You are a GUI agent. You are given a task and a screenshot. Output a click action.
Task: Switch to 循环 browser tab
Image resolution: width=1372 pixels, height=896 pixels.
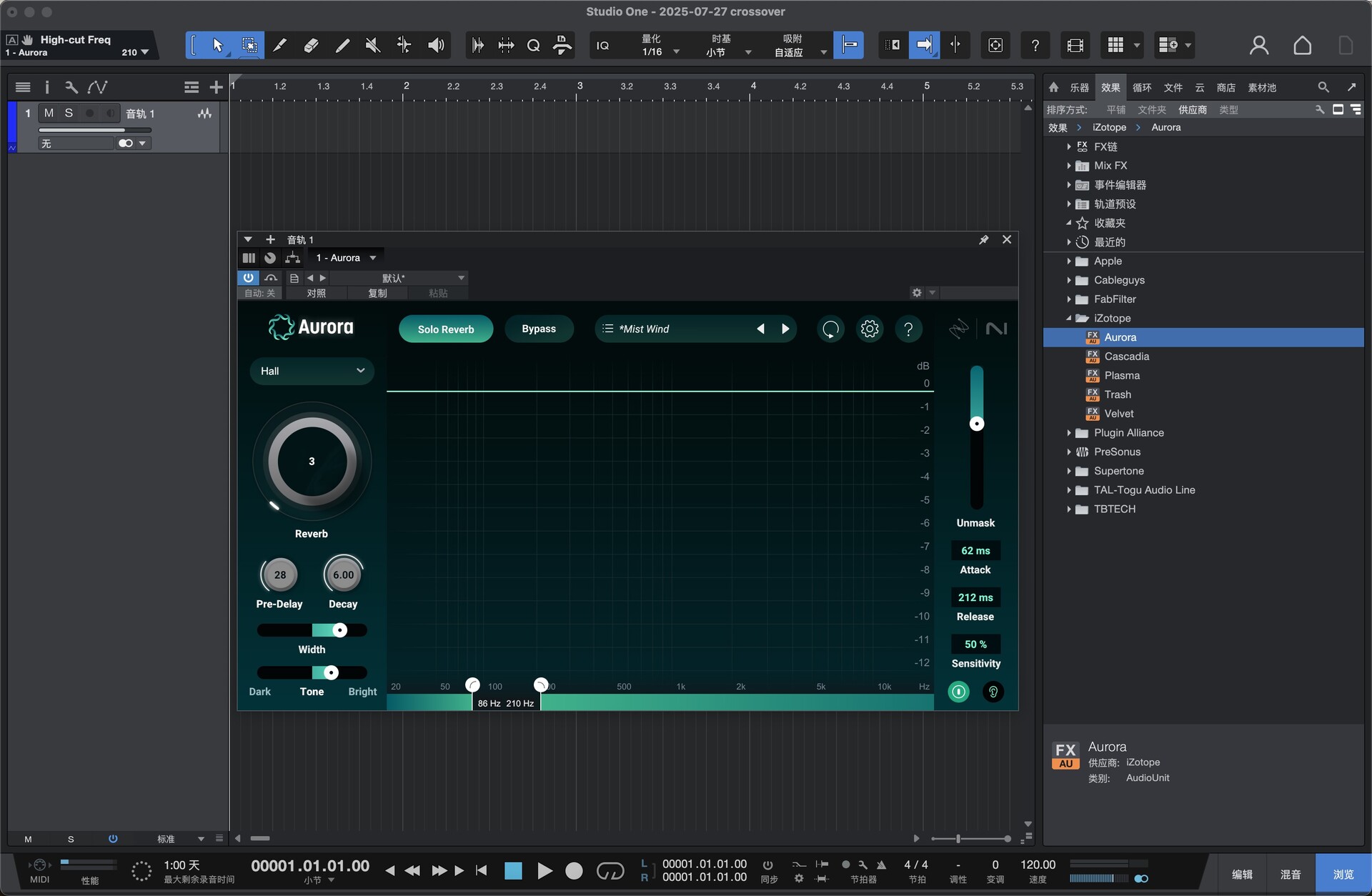click(1142, 87)
